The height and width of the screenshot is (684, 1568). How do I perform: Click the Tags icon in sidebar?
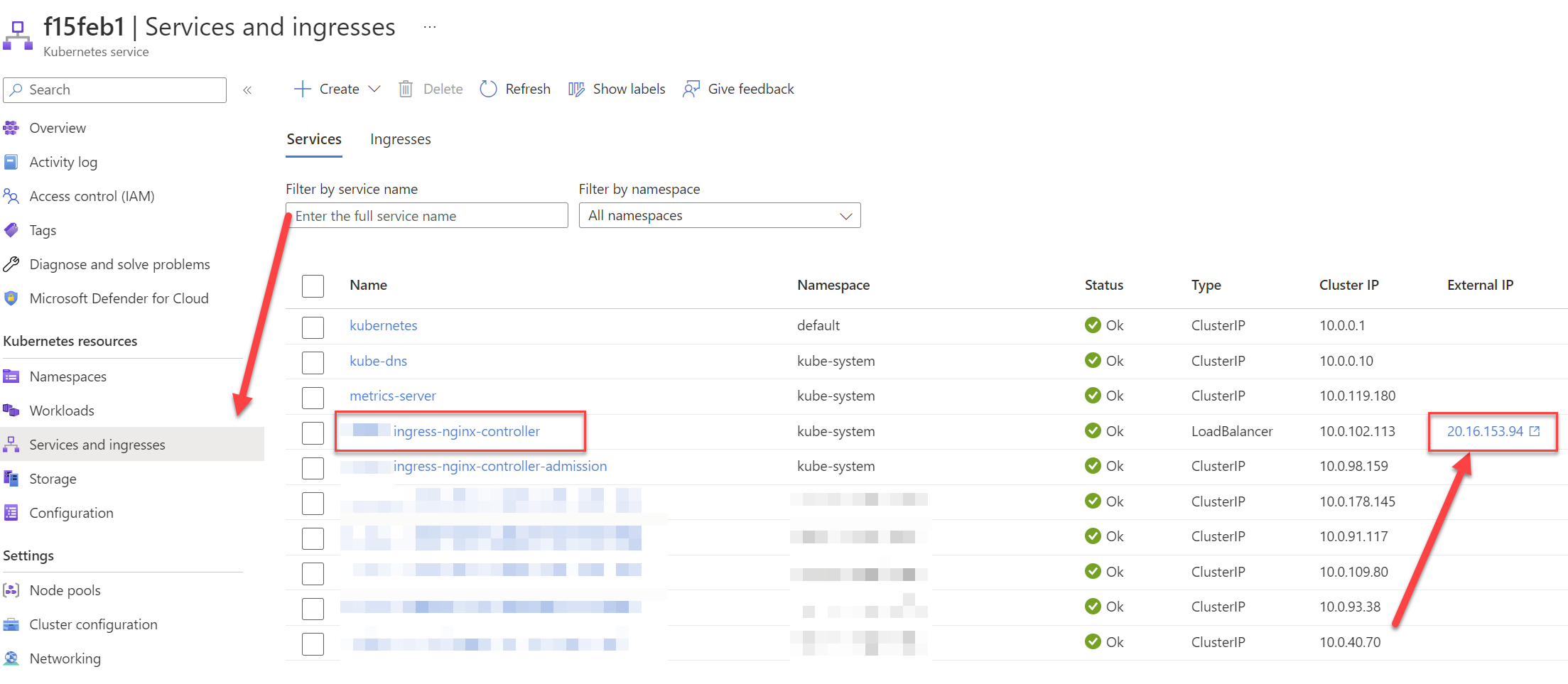[11, 230]
